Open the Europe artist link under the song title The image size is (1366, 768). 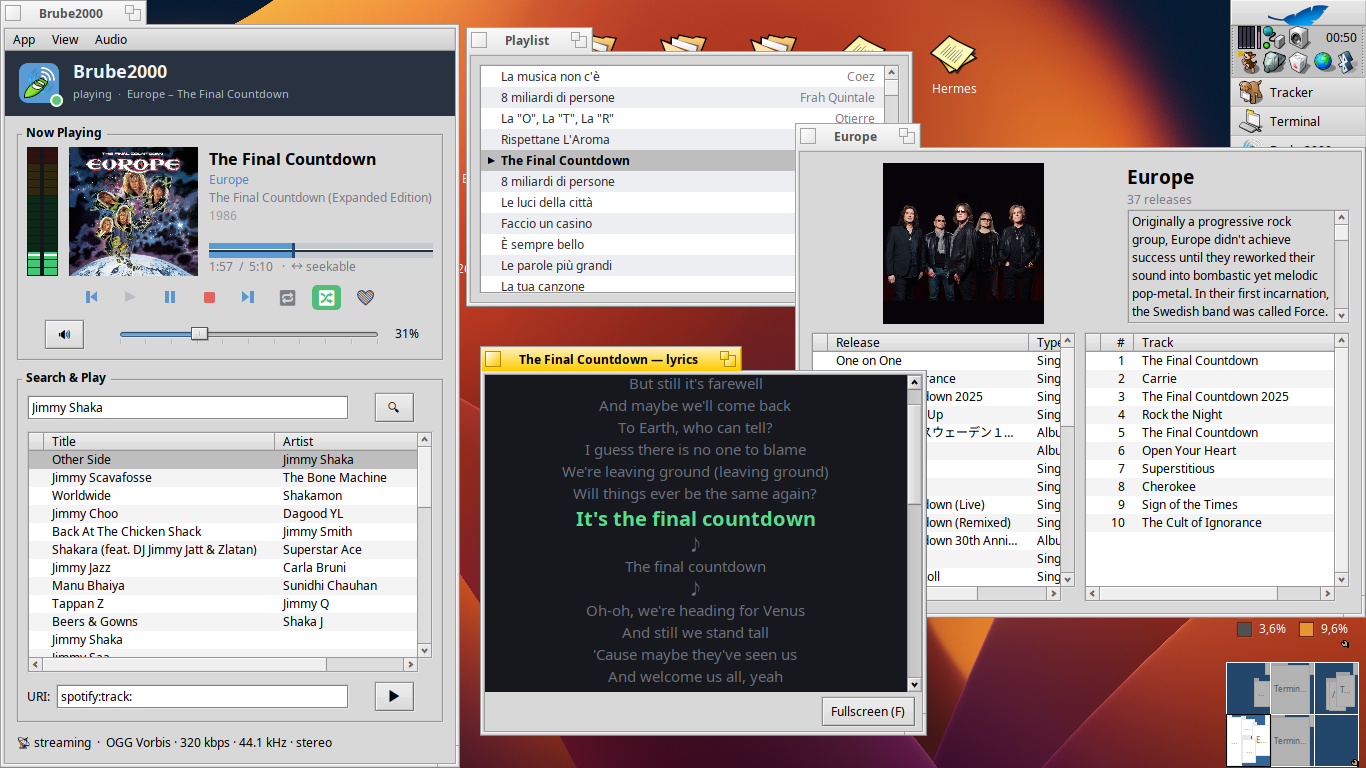pos(229,180)
